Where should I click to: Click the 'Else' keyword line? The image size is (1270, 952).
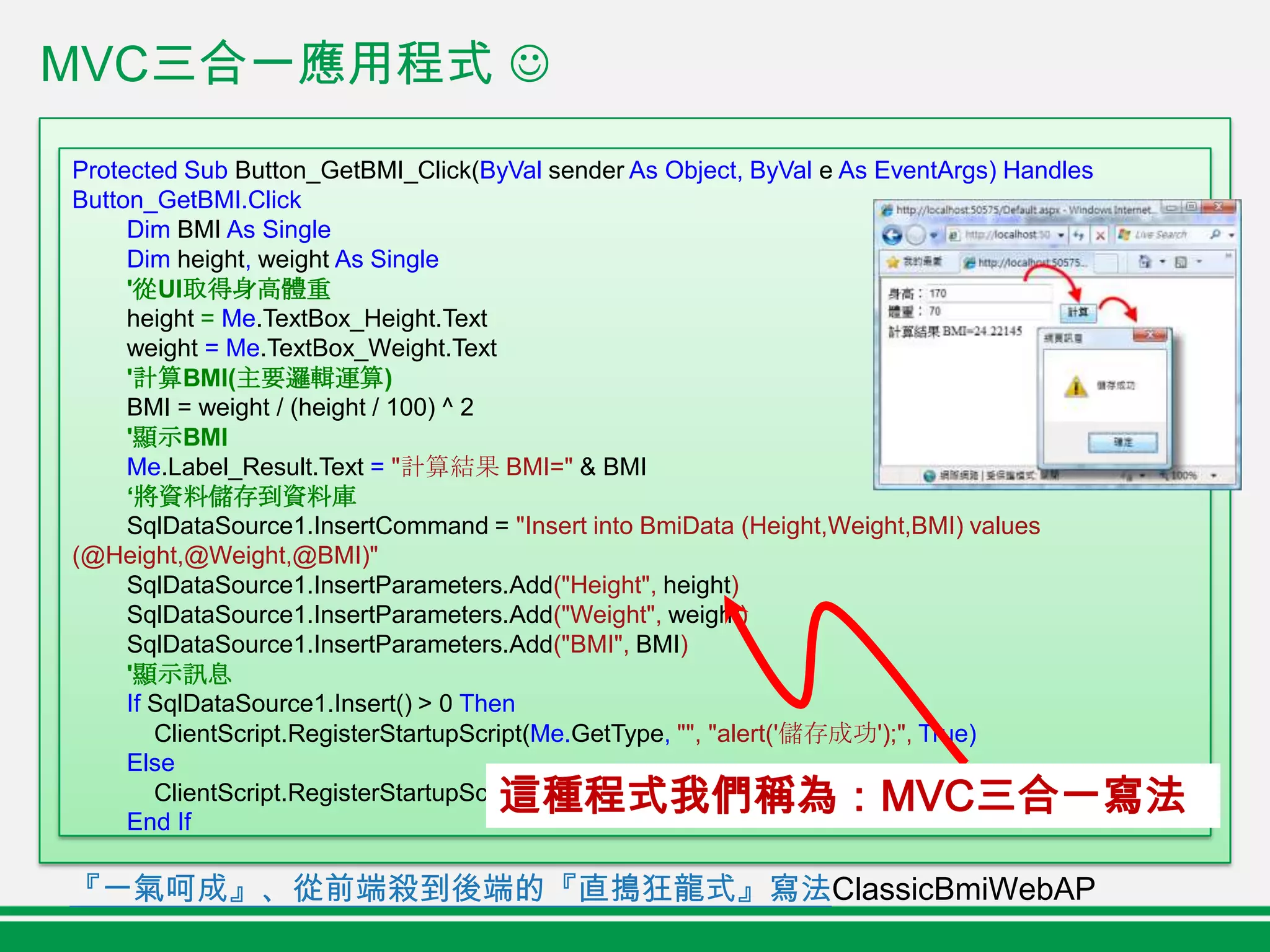click(x=151, y=763)
